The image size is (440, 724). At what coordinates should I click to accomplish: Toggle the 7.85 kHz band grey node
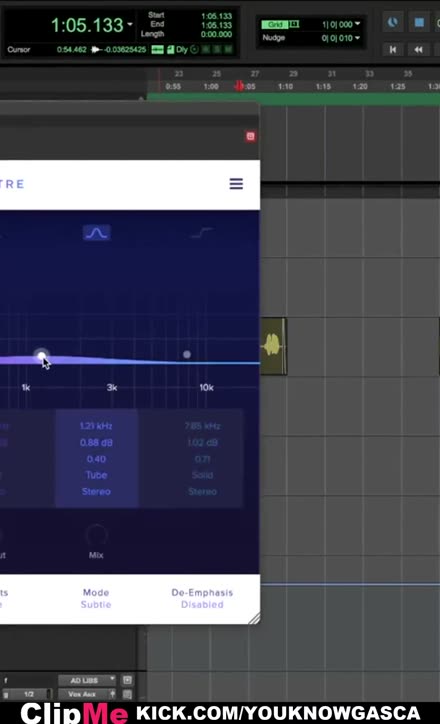187,354
